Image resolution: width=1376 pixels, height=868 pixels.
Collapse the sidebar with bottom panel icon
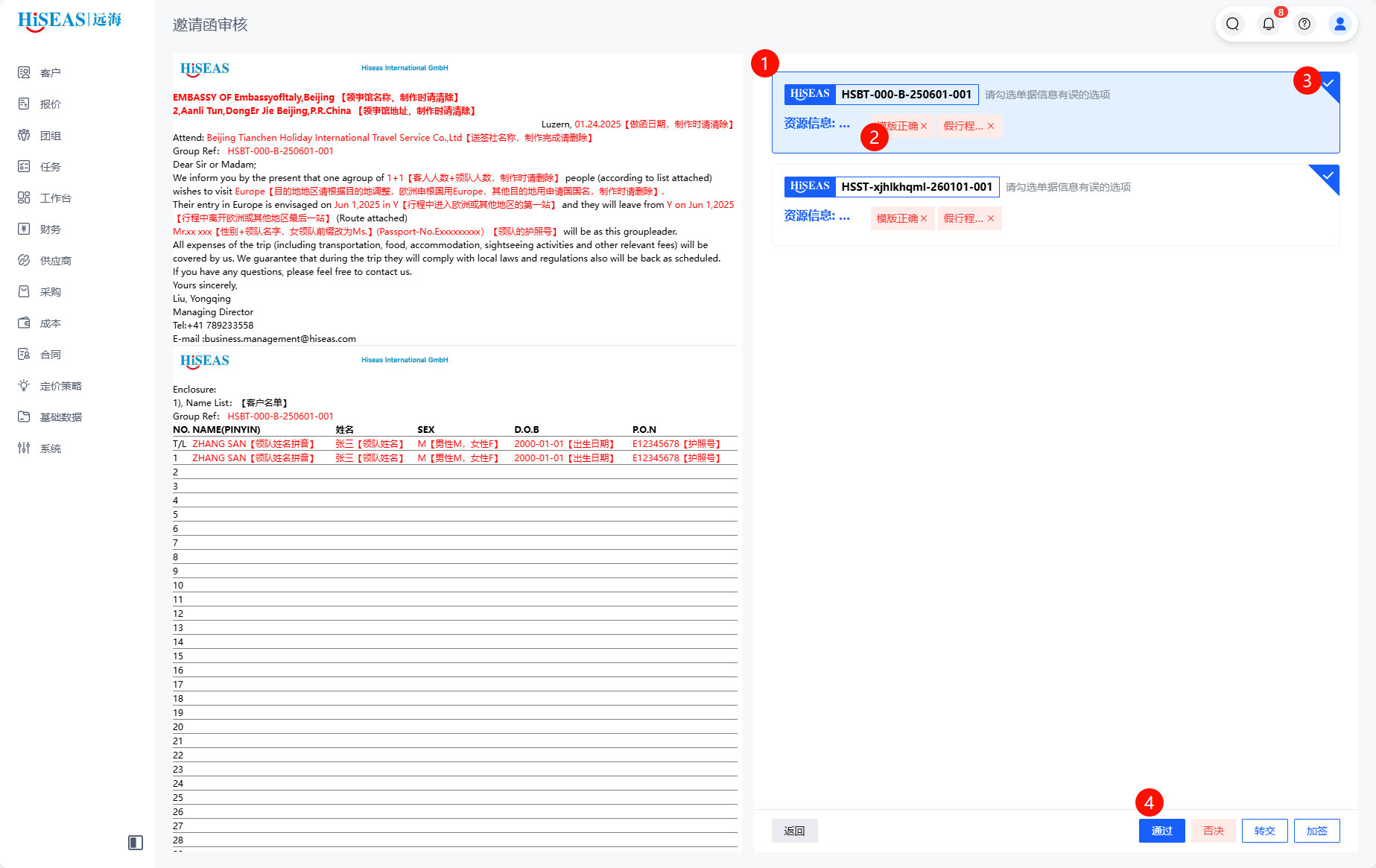point(136,843)
